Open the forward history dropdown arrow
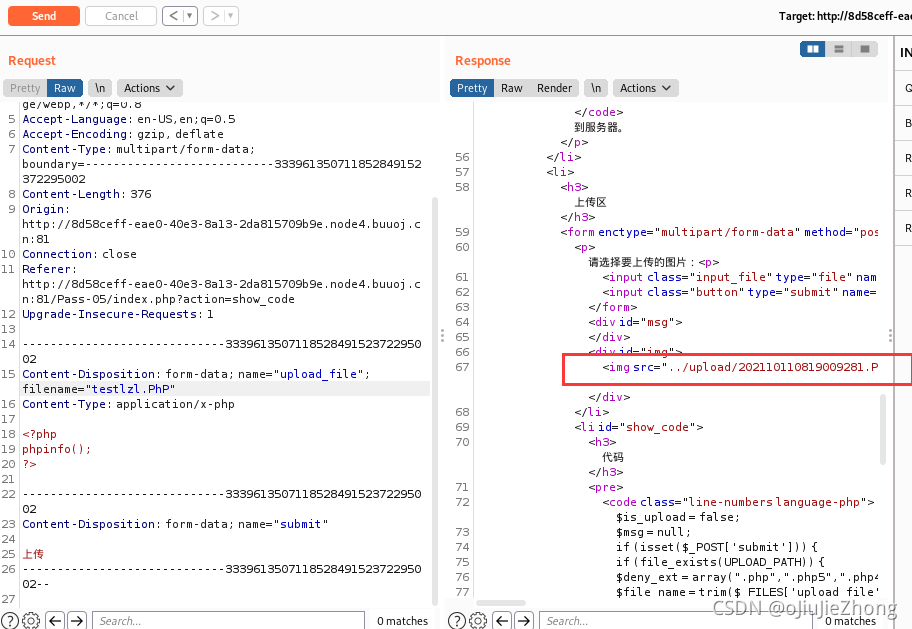 coord(231,16)
